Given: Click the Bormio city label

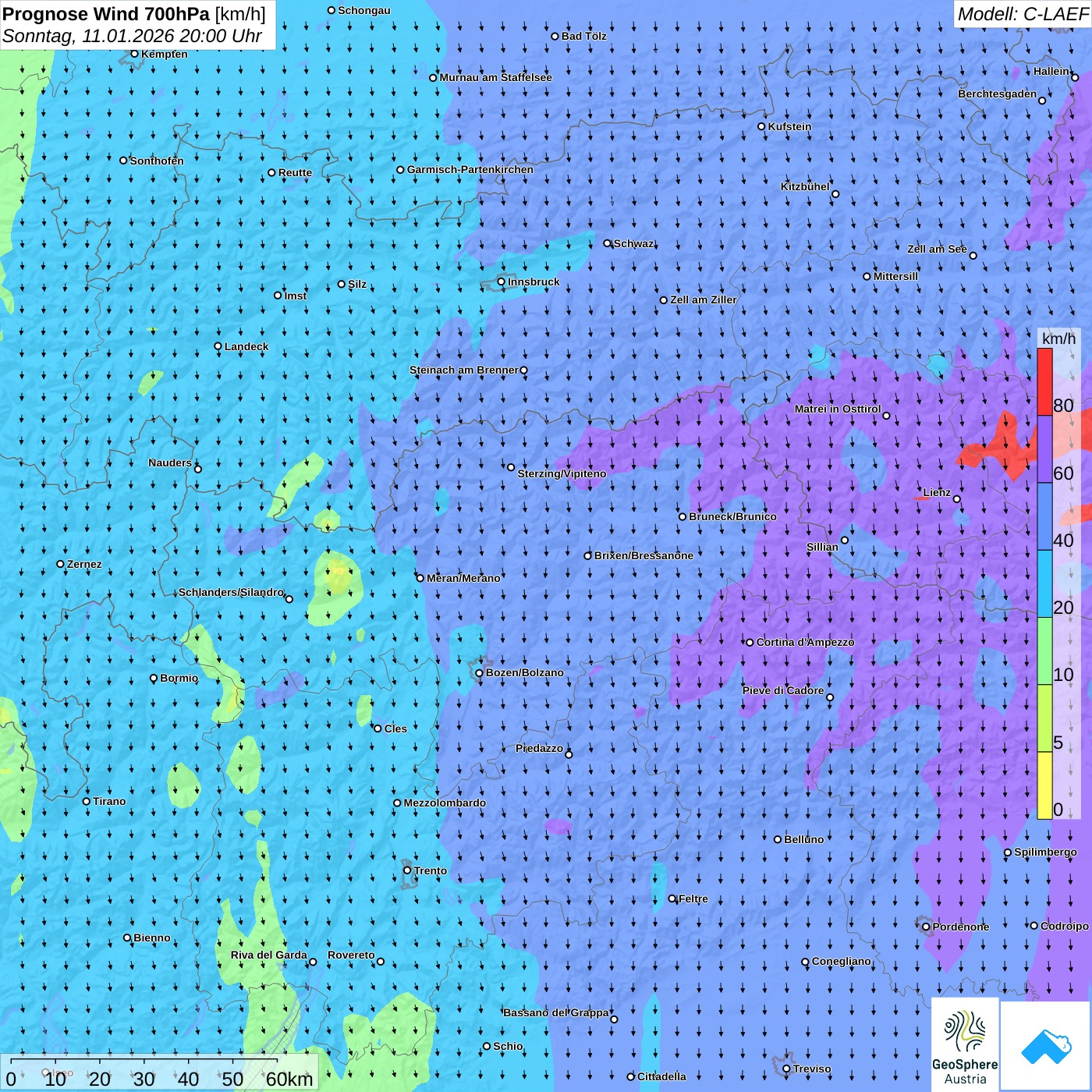Looking at the screenshot, I should [179, 678].
